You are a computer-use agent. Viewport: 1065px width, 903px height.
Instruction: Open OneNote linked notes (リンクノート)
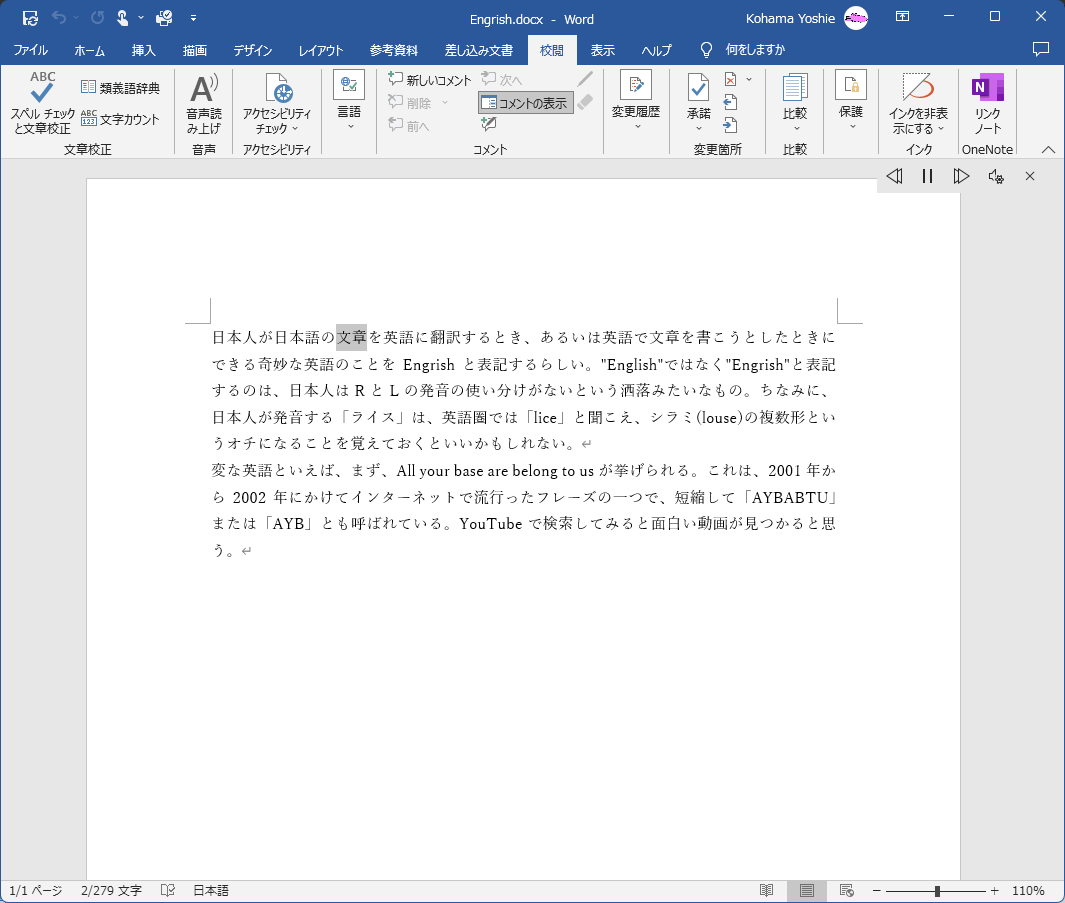click(988, 103)
